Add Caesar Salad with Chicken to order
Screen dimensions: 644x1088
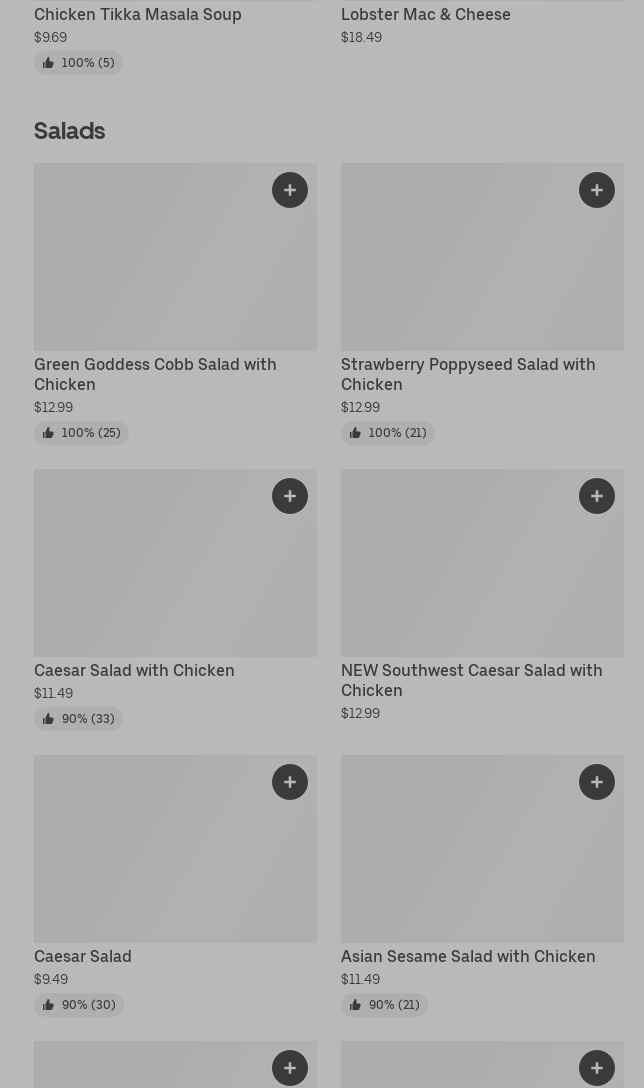pyautogui.click(x=290, y=496)
